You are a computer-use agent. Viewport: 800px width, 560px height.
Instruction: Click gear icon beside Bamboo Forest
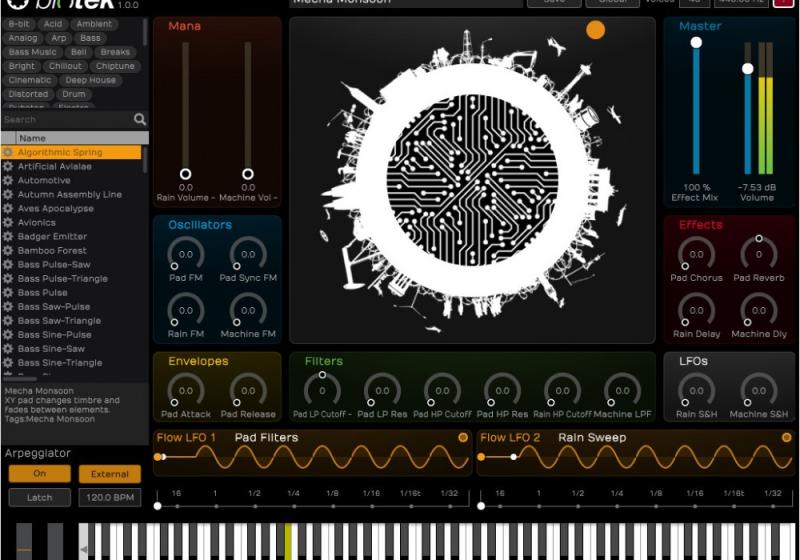[8, 250]
